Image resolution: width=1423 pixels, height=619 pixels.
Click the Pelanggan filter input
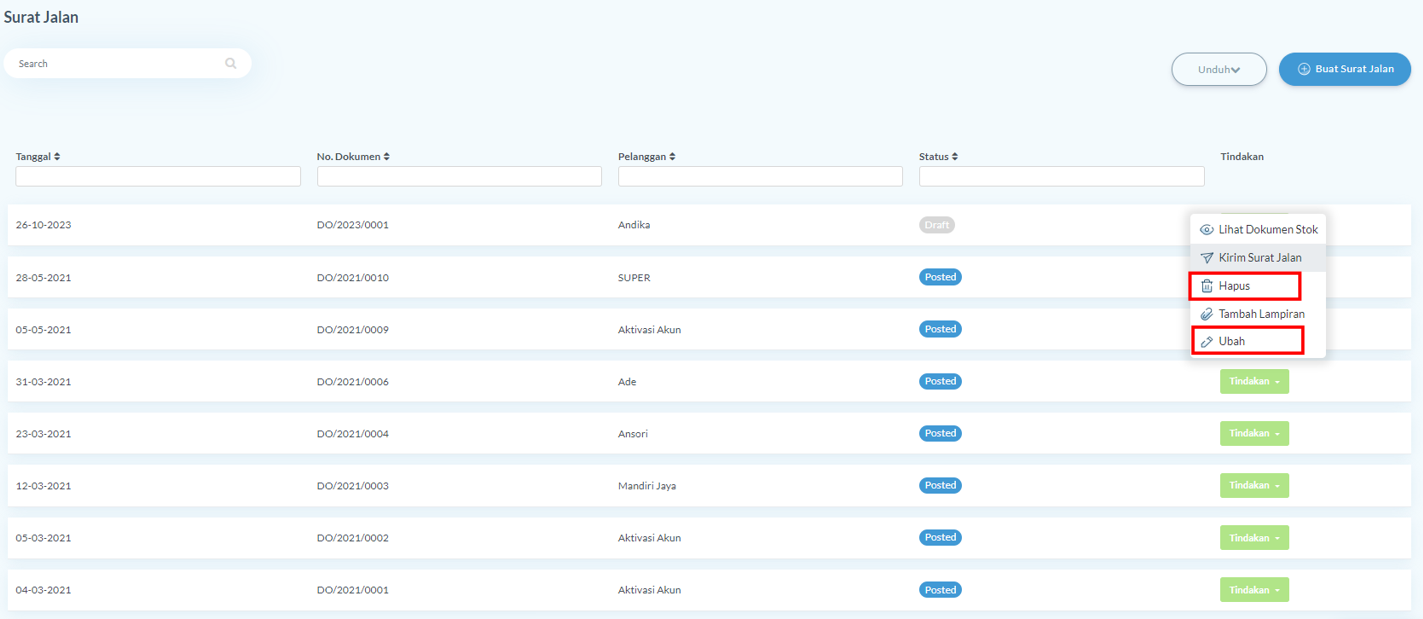(x=760, y=176)
